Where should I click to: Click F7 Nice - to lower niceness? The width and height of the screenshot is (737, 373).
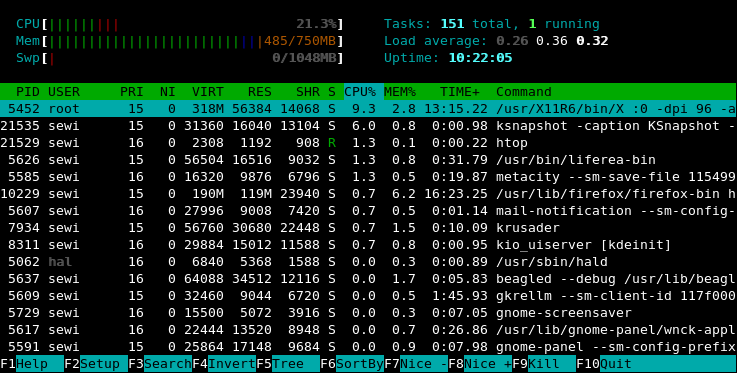(416, 364)
